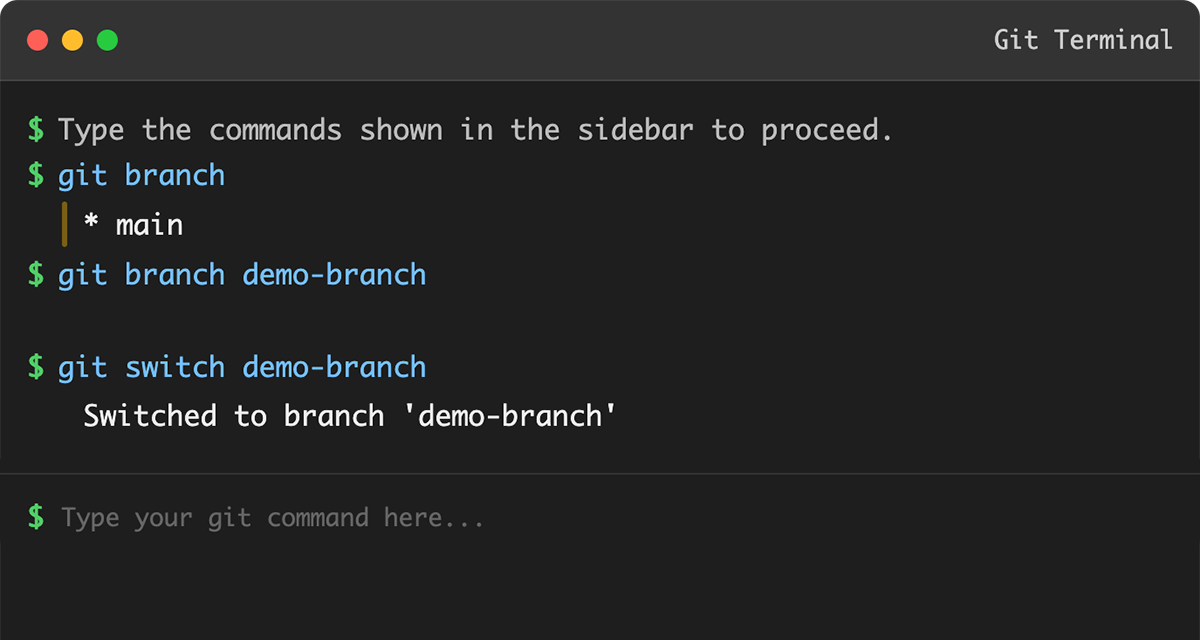Click the git switch demo-branch command

[240, 367]
